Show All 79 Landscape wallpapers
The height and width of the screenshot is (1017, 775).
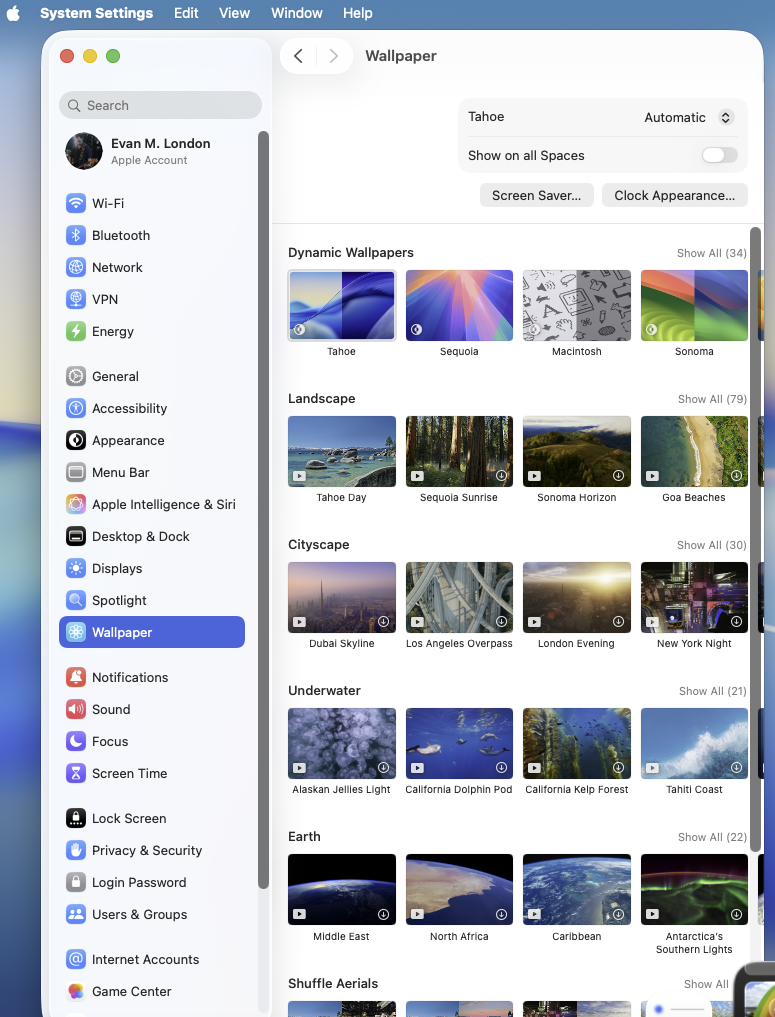tap(712, 399)
